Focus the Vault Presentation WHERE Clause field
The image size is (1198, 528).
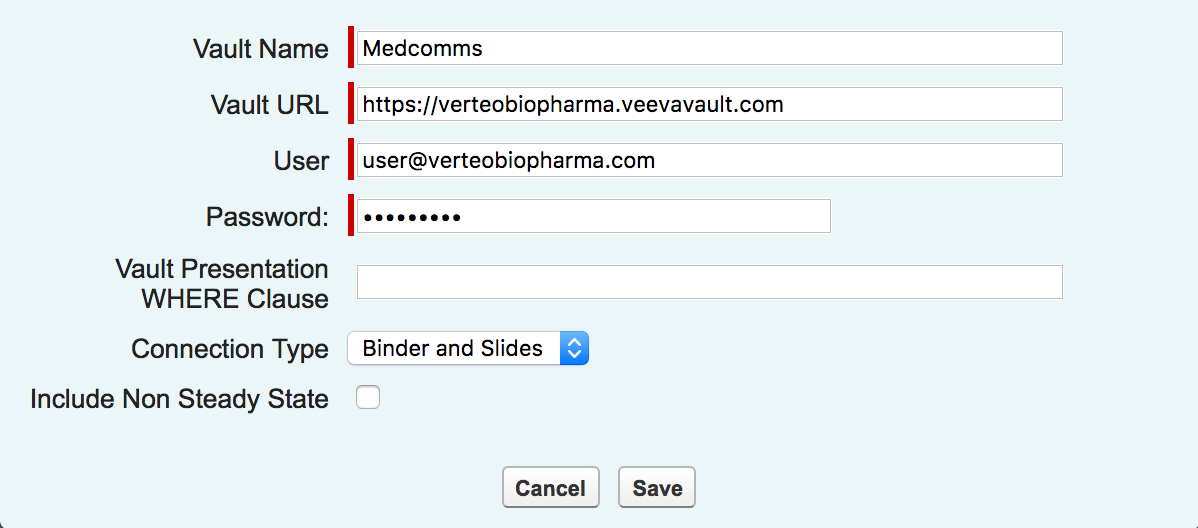pos(709,282)
